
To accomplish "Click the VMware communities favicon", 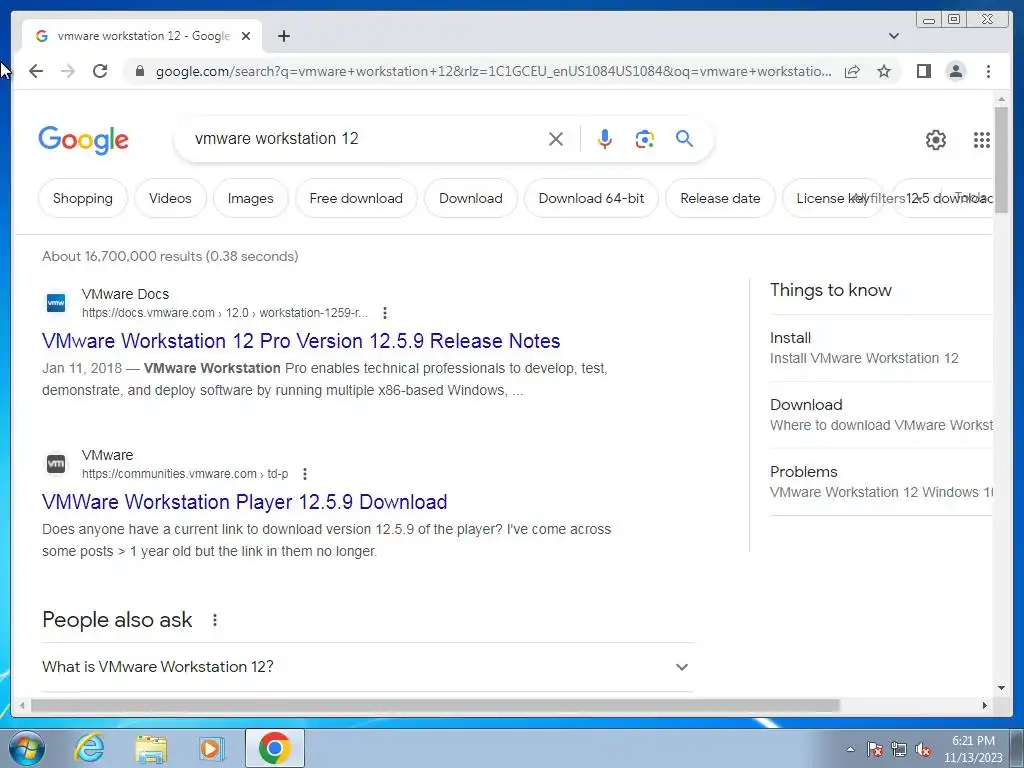I will 56,464.
